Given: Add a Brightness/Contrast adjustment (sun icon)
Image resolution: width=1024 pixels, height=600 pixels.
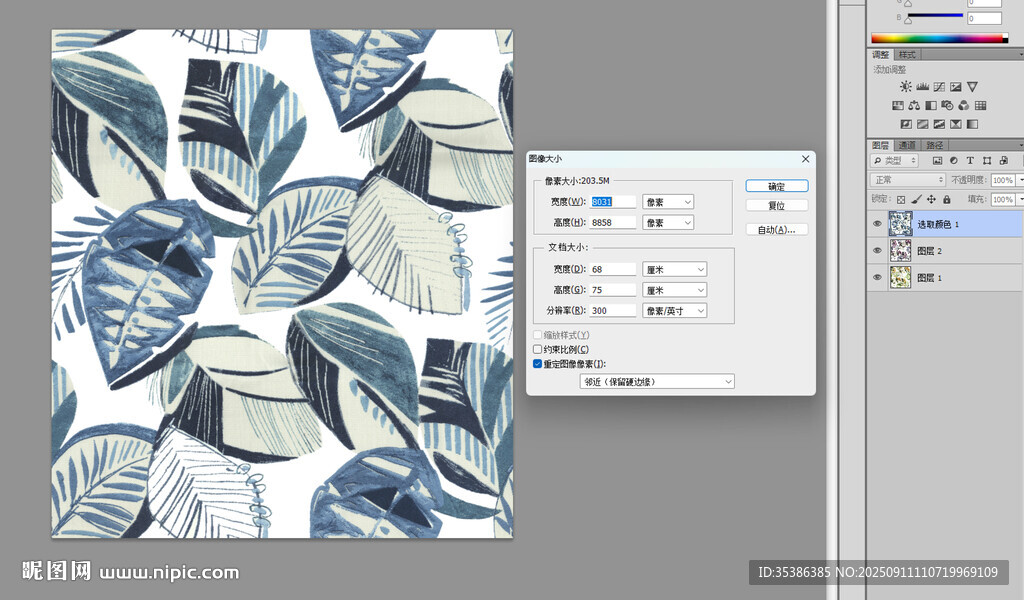Looking at the screenshot, I should tap(906, 87).
